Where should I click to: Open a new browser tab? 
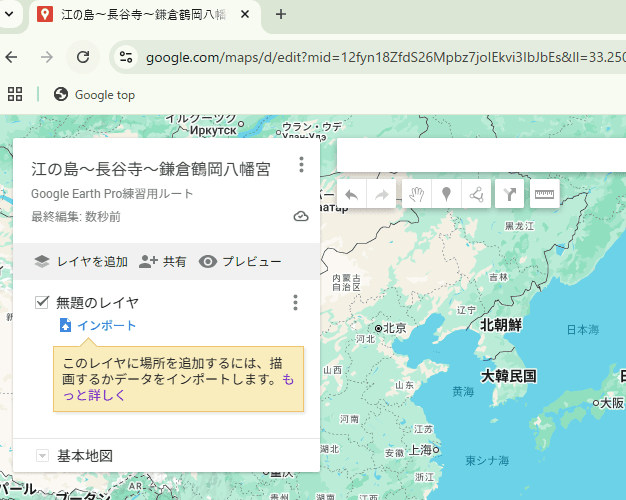(281, 15)
